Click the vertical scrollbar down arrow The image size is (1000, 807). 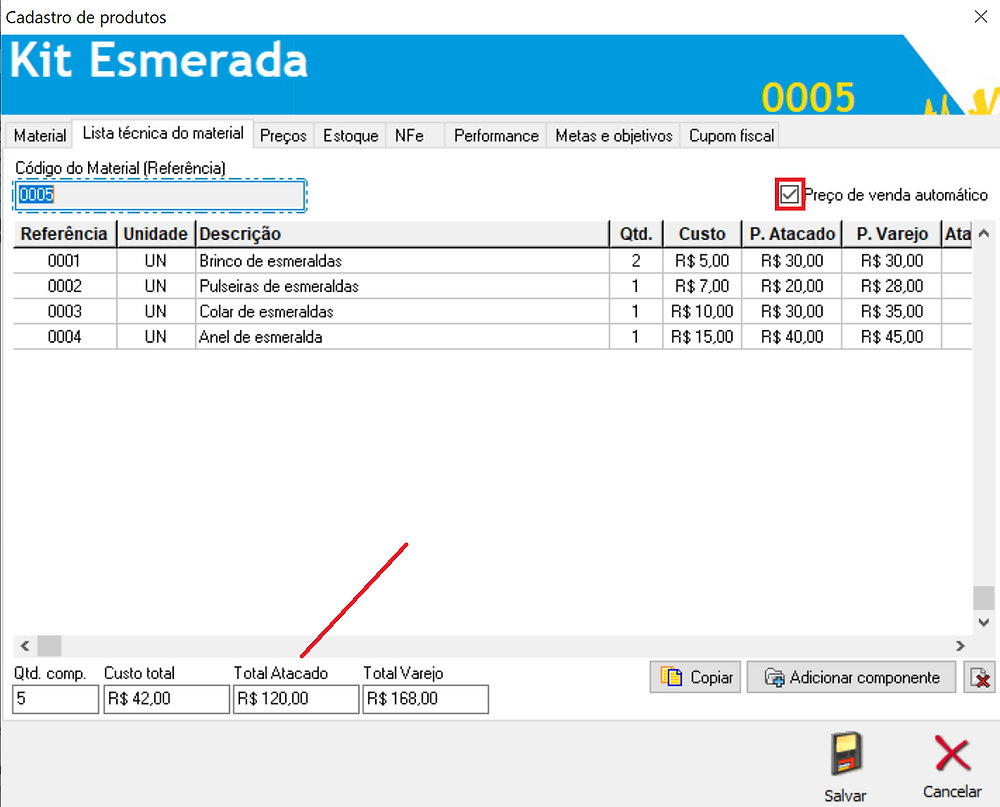pyautogui.click(x=983, y=622)
